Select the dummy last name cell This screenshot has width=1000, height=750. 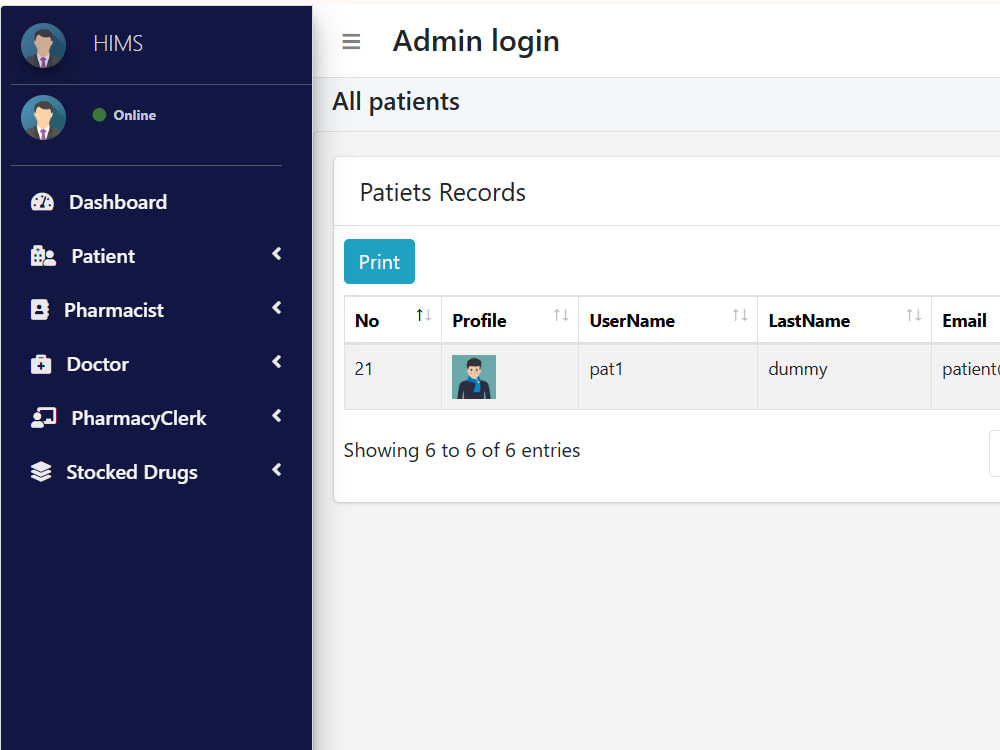click(x=844, y=377)
